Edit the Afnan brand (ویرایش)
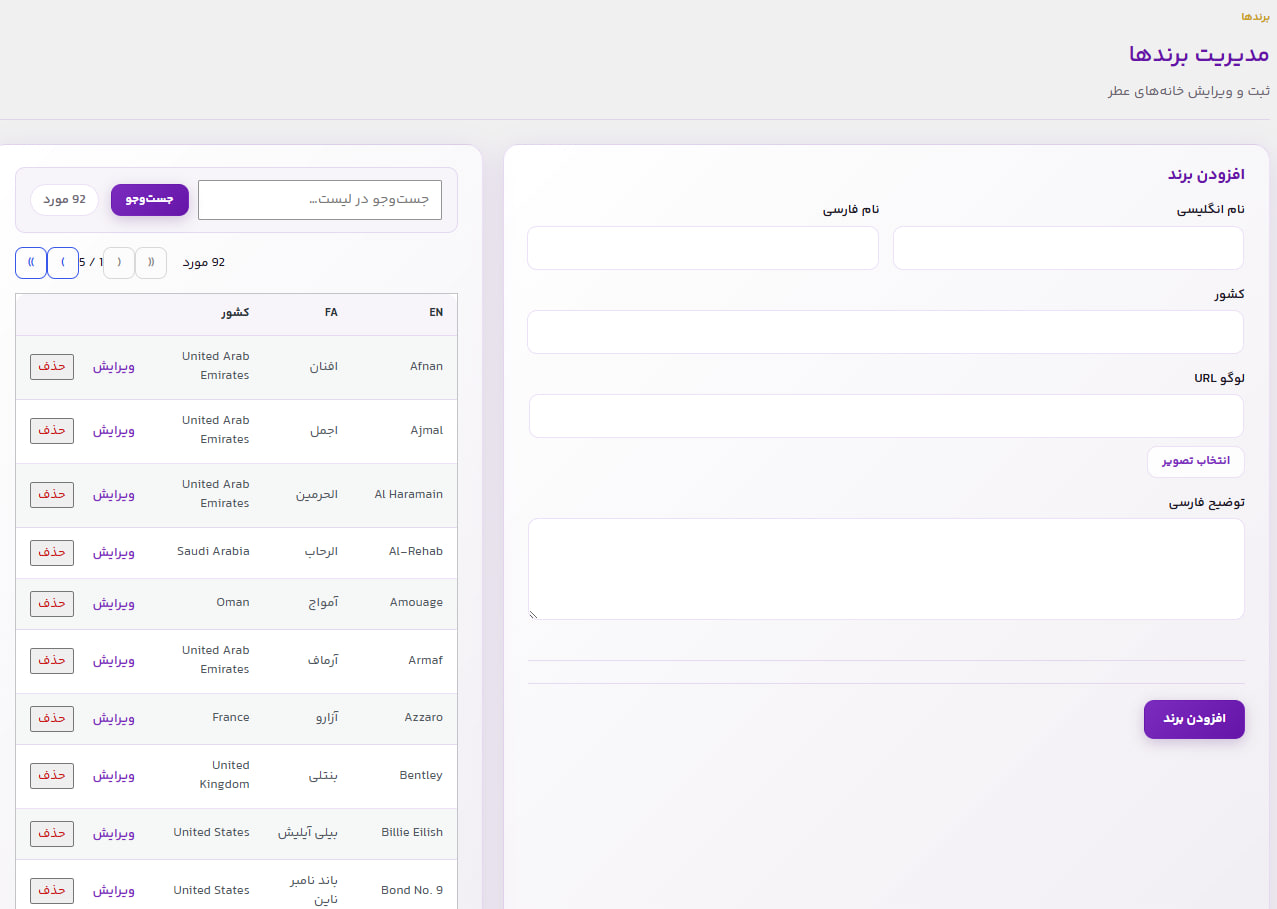The image size is (1277, 909). click(x=114, y=366)
